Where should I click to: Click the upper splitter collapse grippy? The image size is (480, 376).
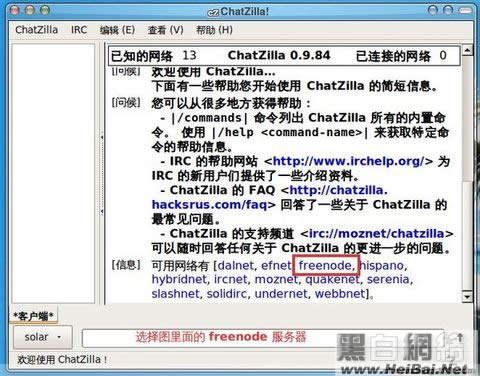102,137
